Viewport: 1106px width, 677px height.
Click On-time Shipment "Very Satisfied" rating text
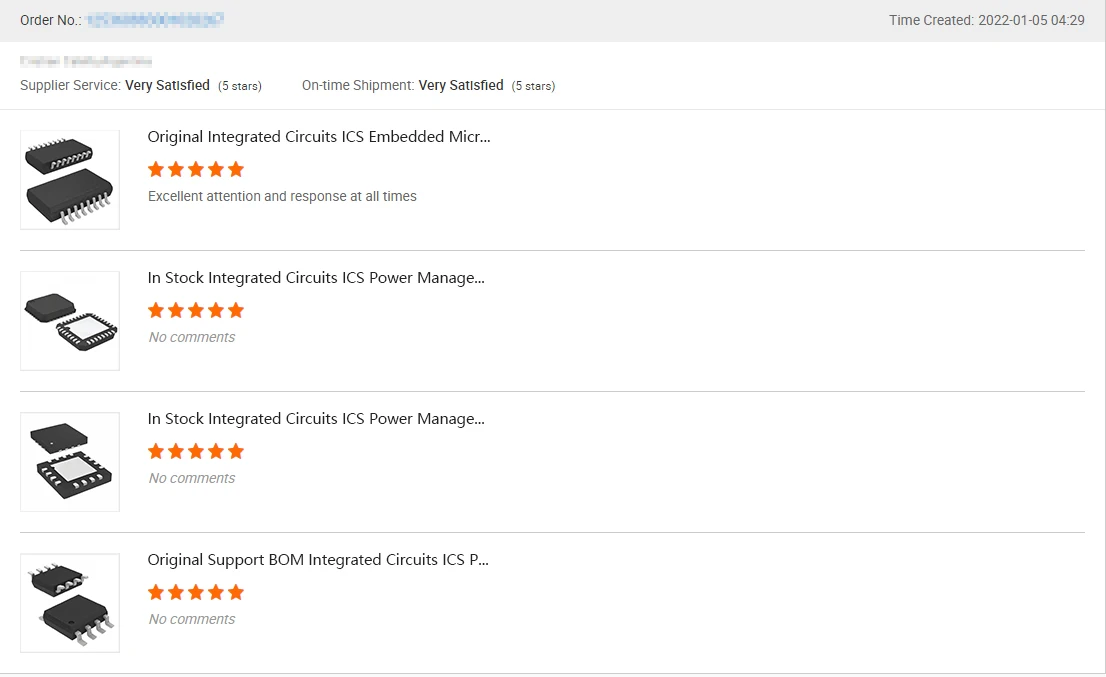461,86
